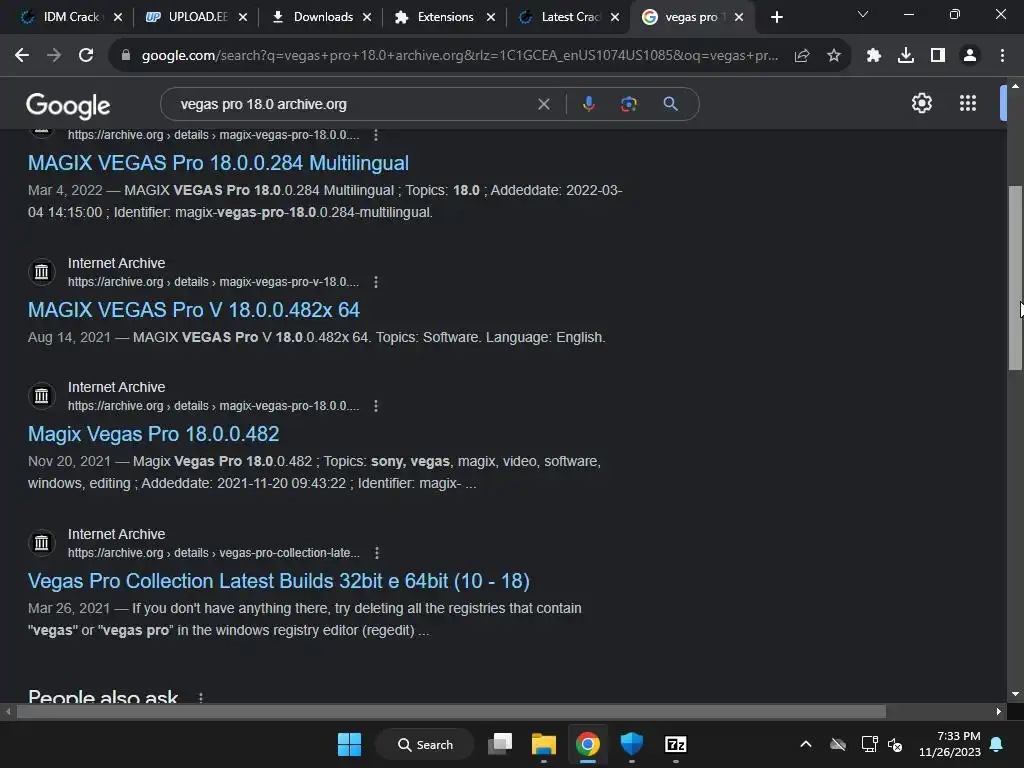
Task: Share this page from address bar
Action: coord(802,56)
